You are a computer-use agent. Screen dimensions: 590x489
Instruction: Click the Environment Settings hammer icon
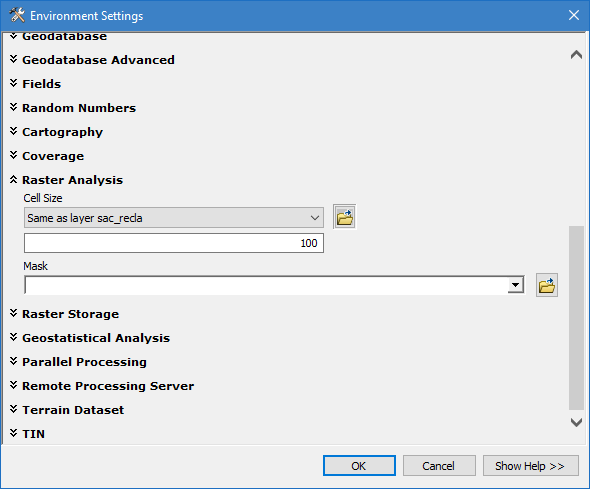click(x=17, y=15)
